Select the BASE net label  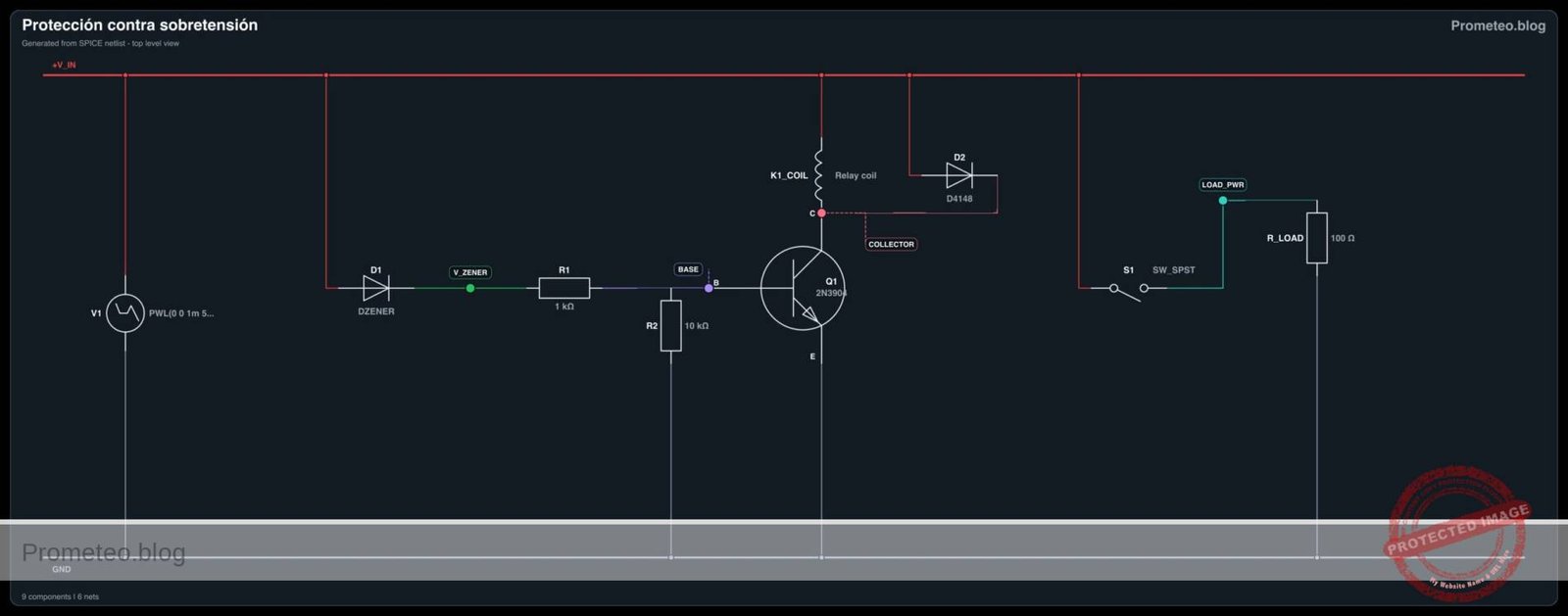pos(689,269)
